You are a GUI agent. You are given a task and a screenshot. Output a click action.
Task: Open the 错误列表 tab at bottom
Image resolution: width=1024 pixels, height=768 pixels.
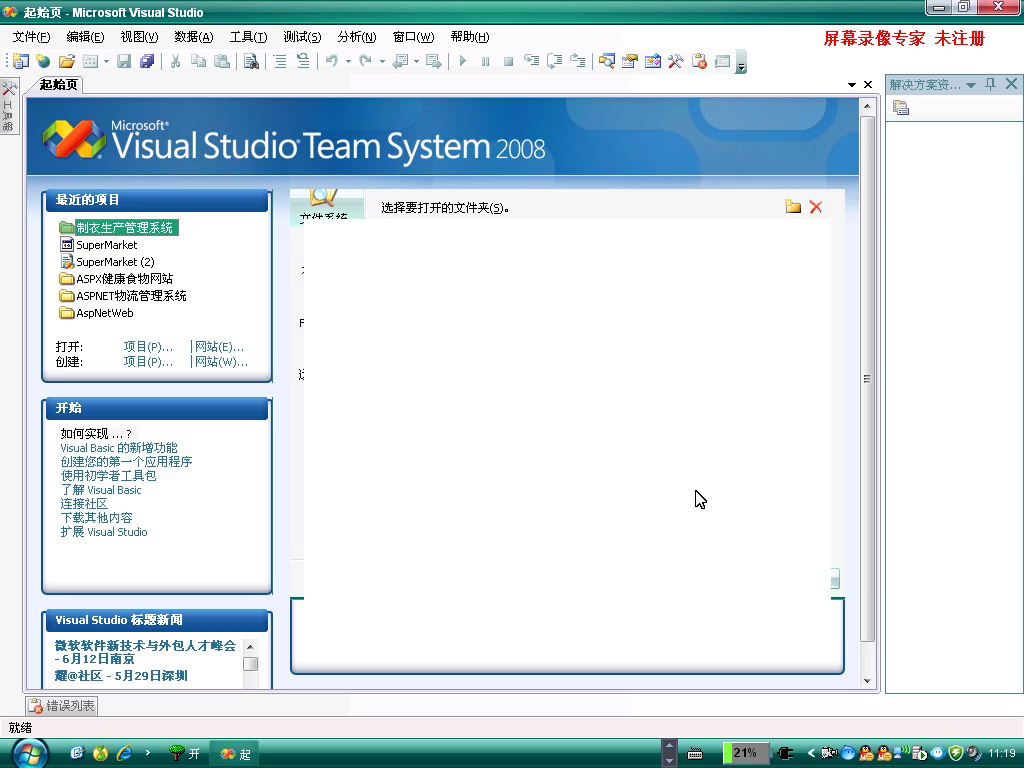coord(62,706)
